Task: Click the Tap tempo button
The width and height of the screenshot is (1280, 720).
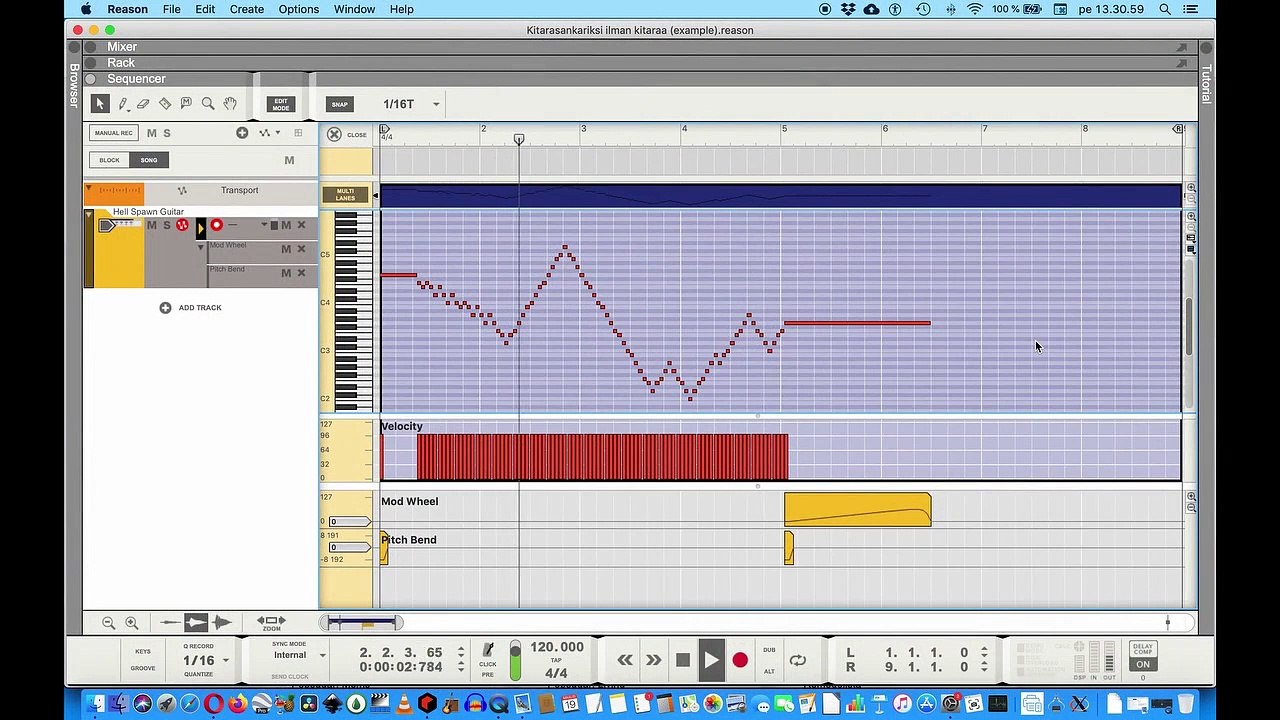Action: pos(556,660)
